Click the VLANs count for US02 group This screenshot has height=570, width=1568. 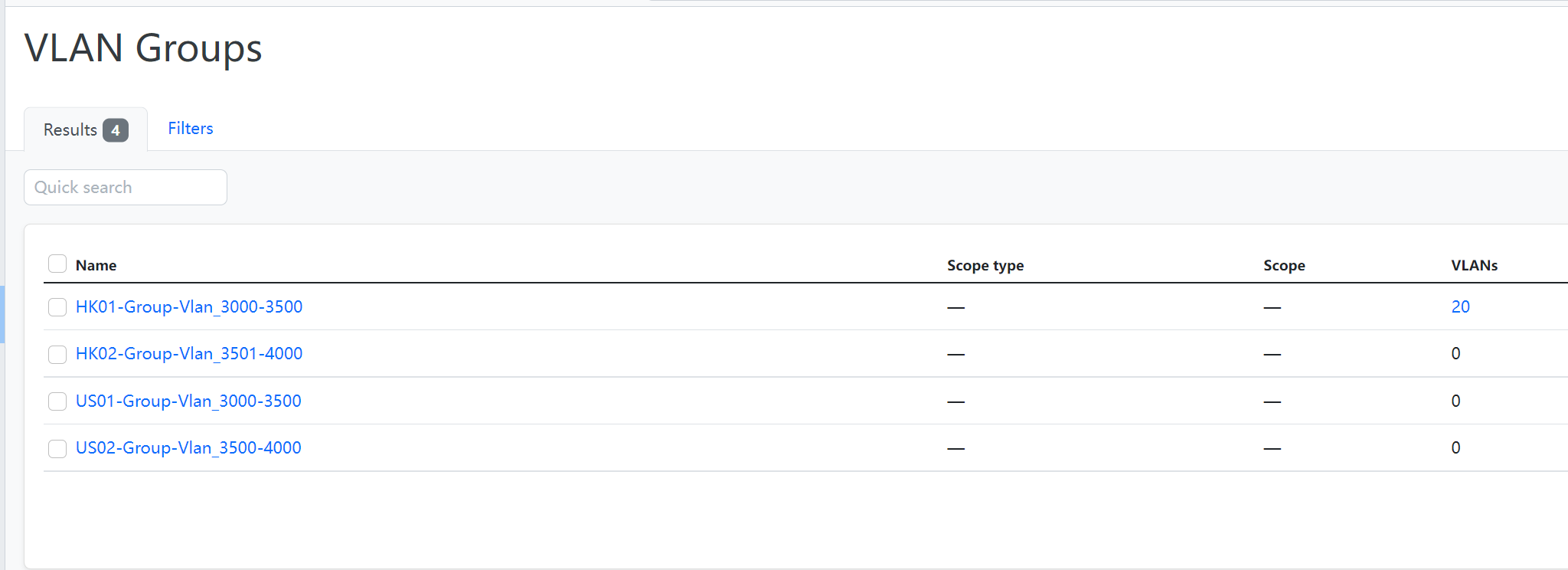point(1455,448)
